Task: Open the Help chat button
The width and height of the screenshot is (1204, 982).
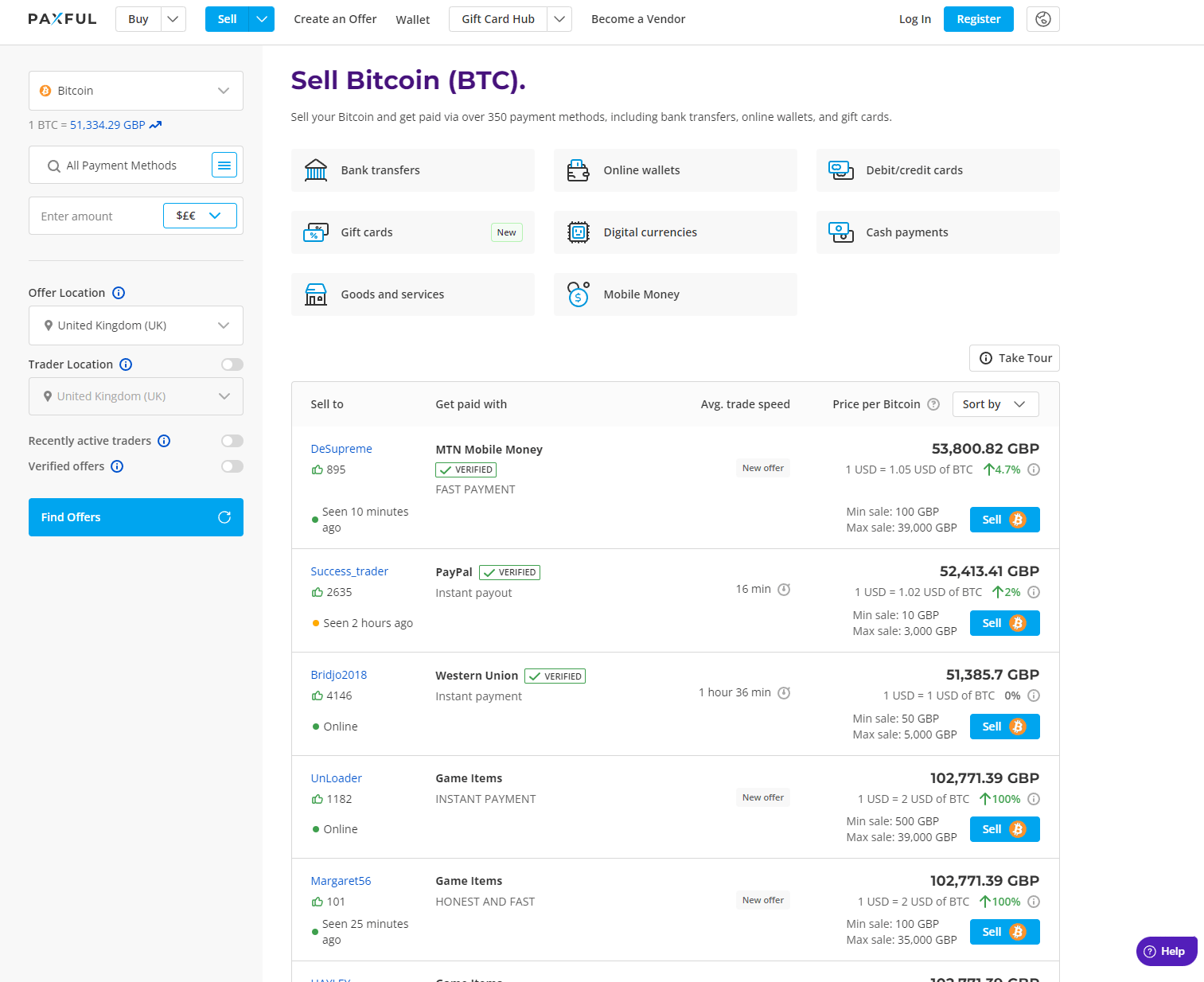Action: 1167,951
